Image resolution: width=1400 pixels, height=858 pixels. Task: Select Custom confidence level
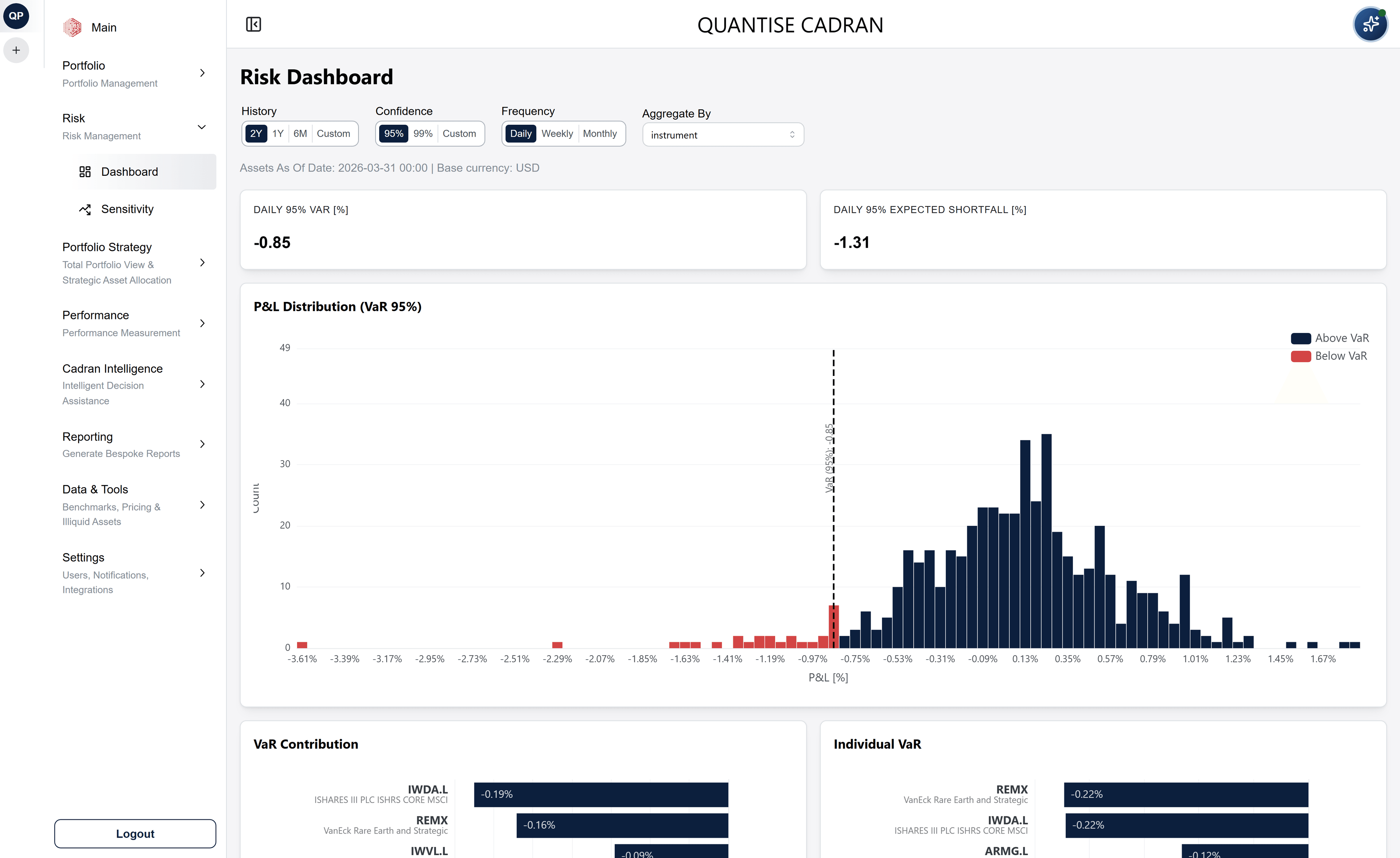click(x=459, y=133)
